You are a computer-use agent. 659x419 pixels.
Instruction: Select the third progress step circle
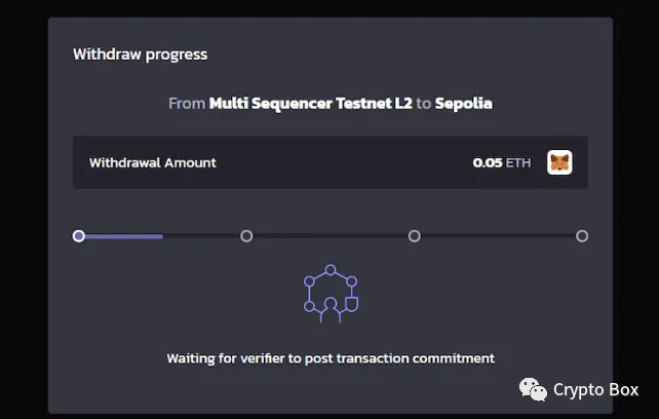tap(414, 236)
